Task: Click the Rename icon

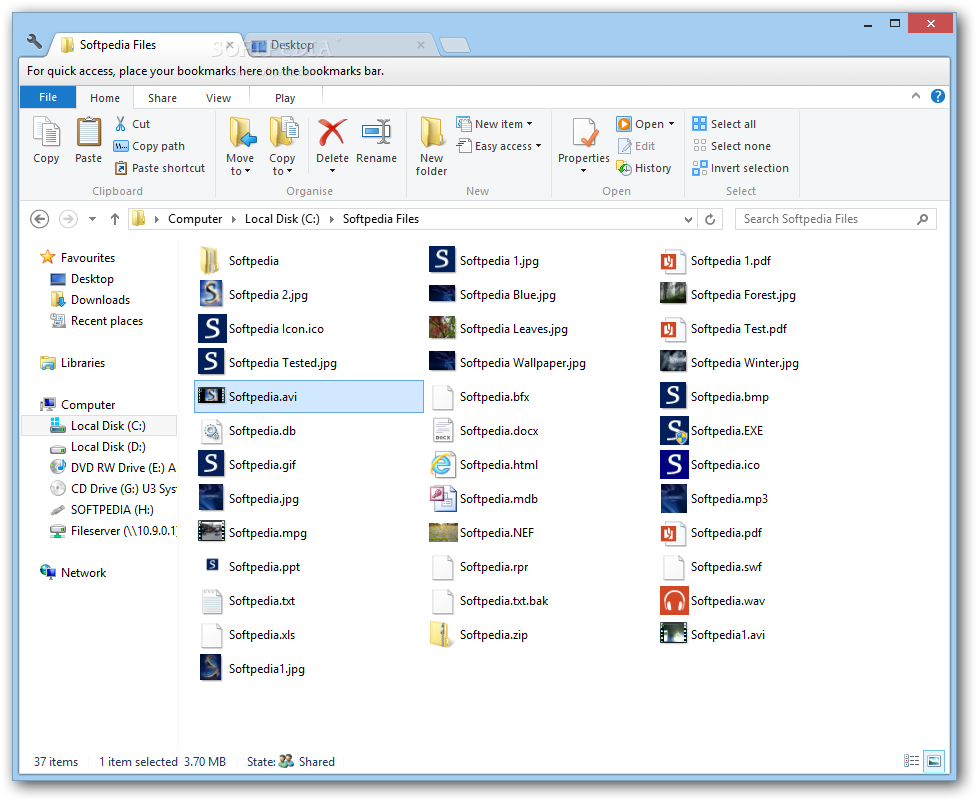Action: (376, 132)
